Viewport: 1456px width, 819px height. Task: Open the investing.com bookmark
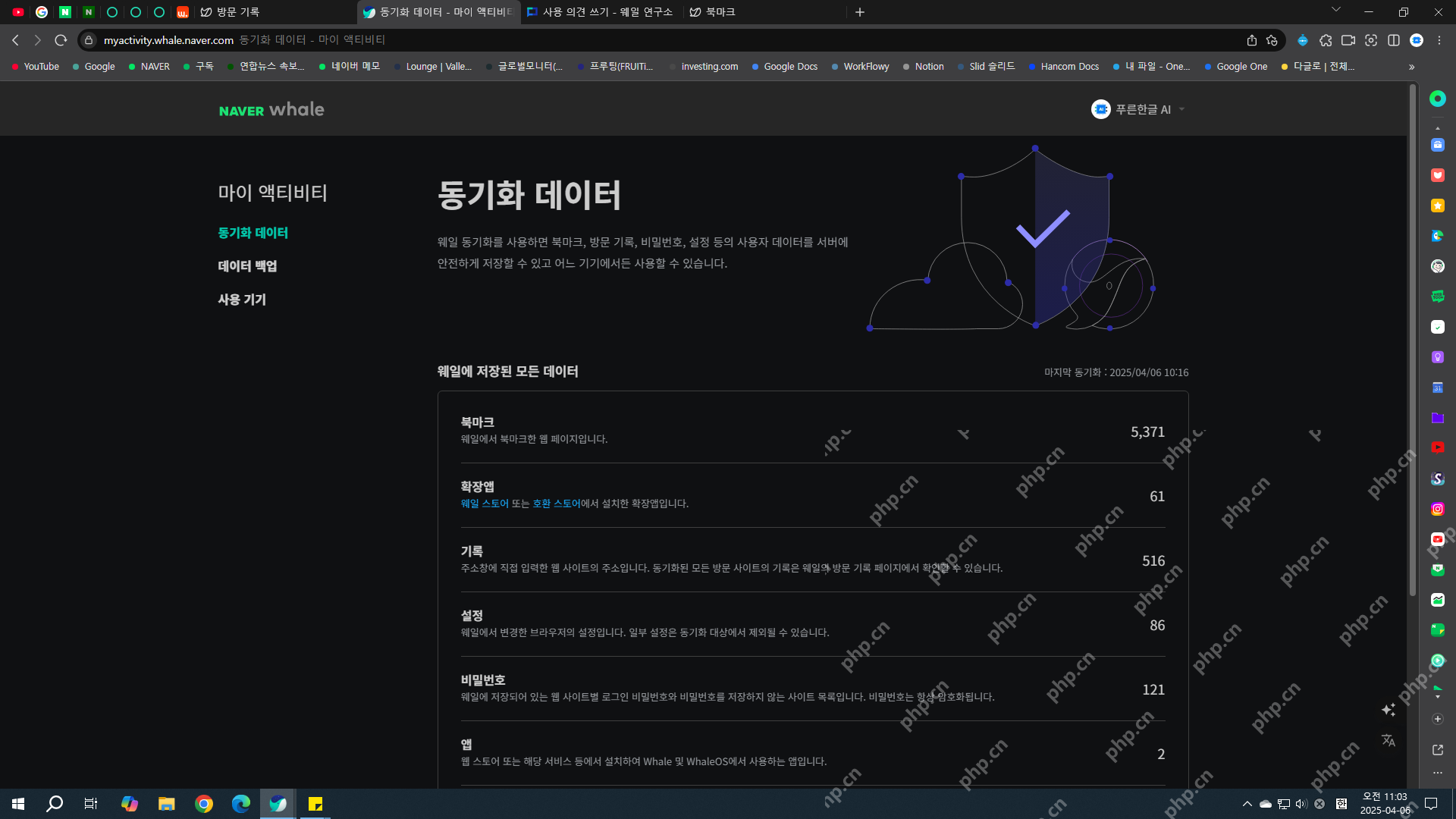(703, 67)
